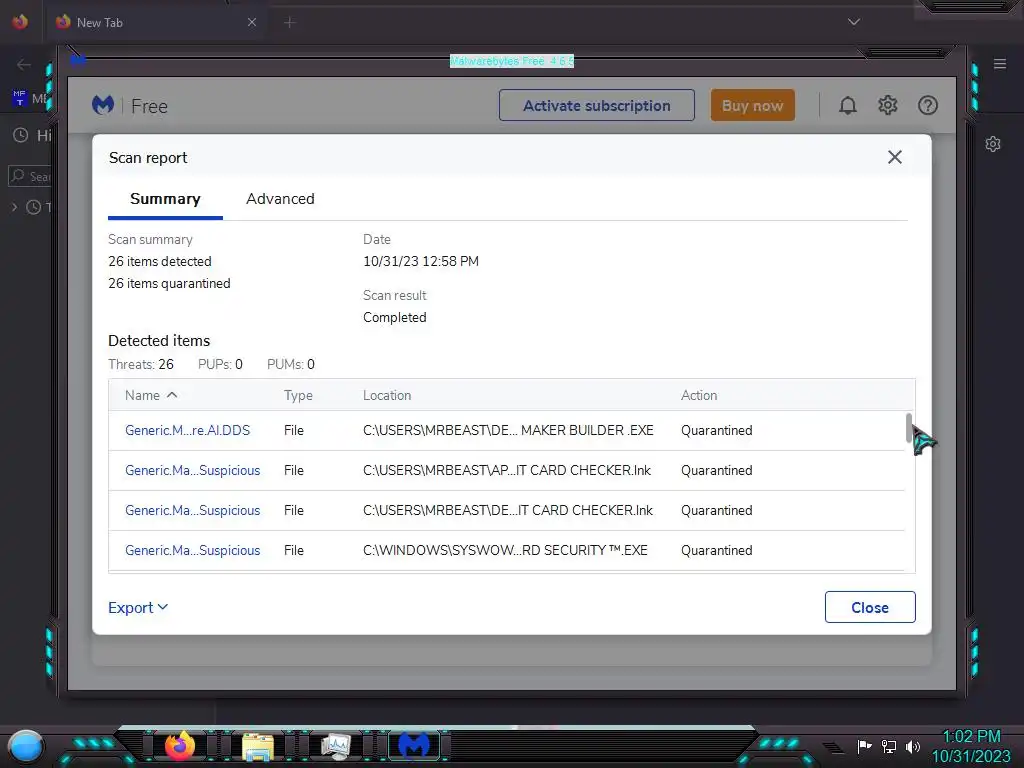Select the Summary tab
The height and width of the screenshot is (768, 1024).
165,199
